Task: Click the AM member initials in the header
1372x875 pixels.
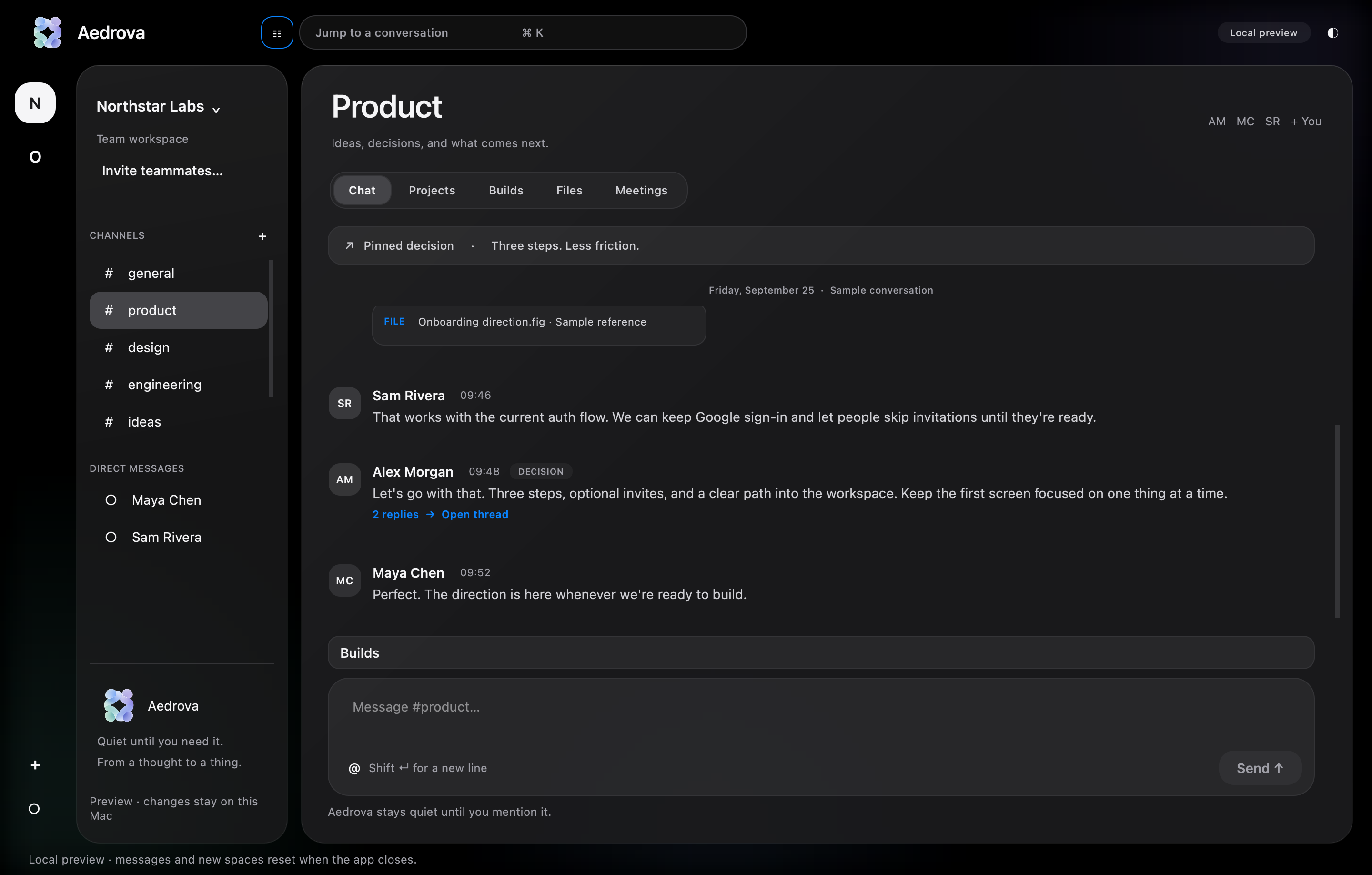Action: 1216,122
